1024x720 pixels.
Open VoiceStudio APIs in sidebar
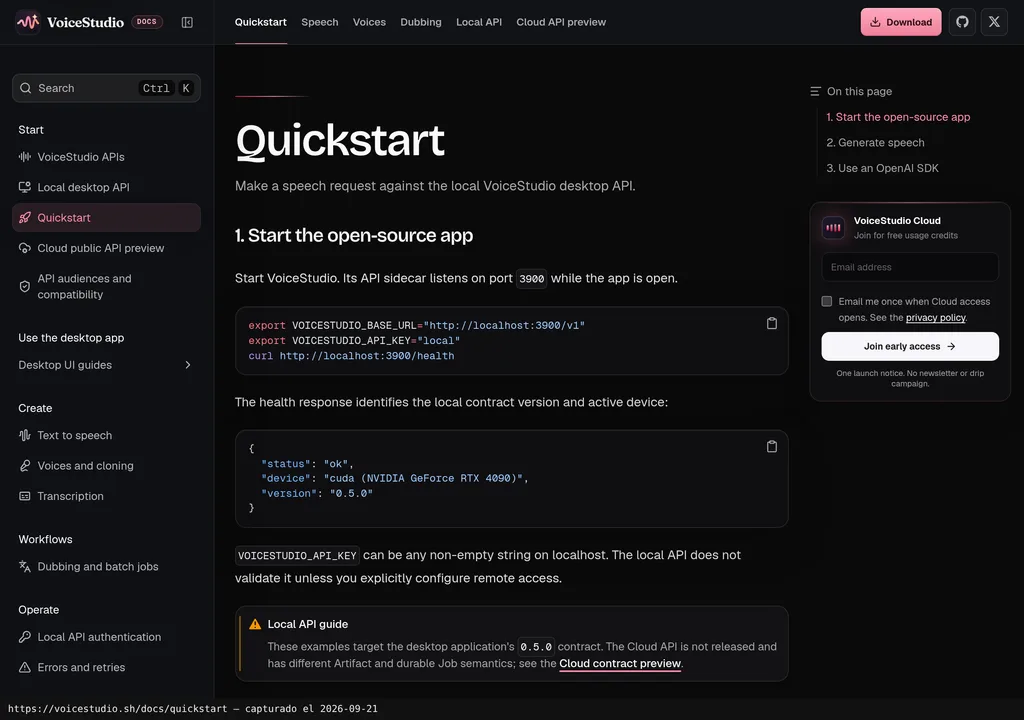pos(106,157)
